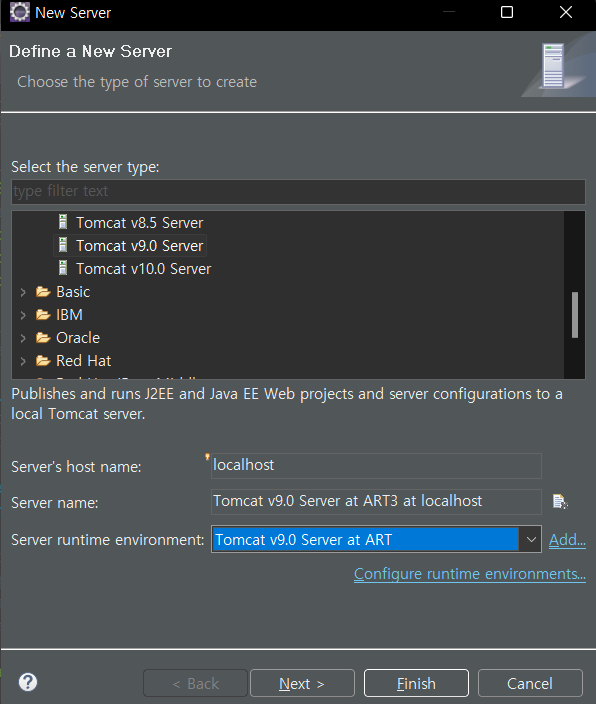
Task: Maximize the New Server window
Action: [507, 12]
